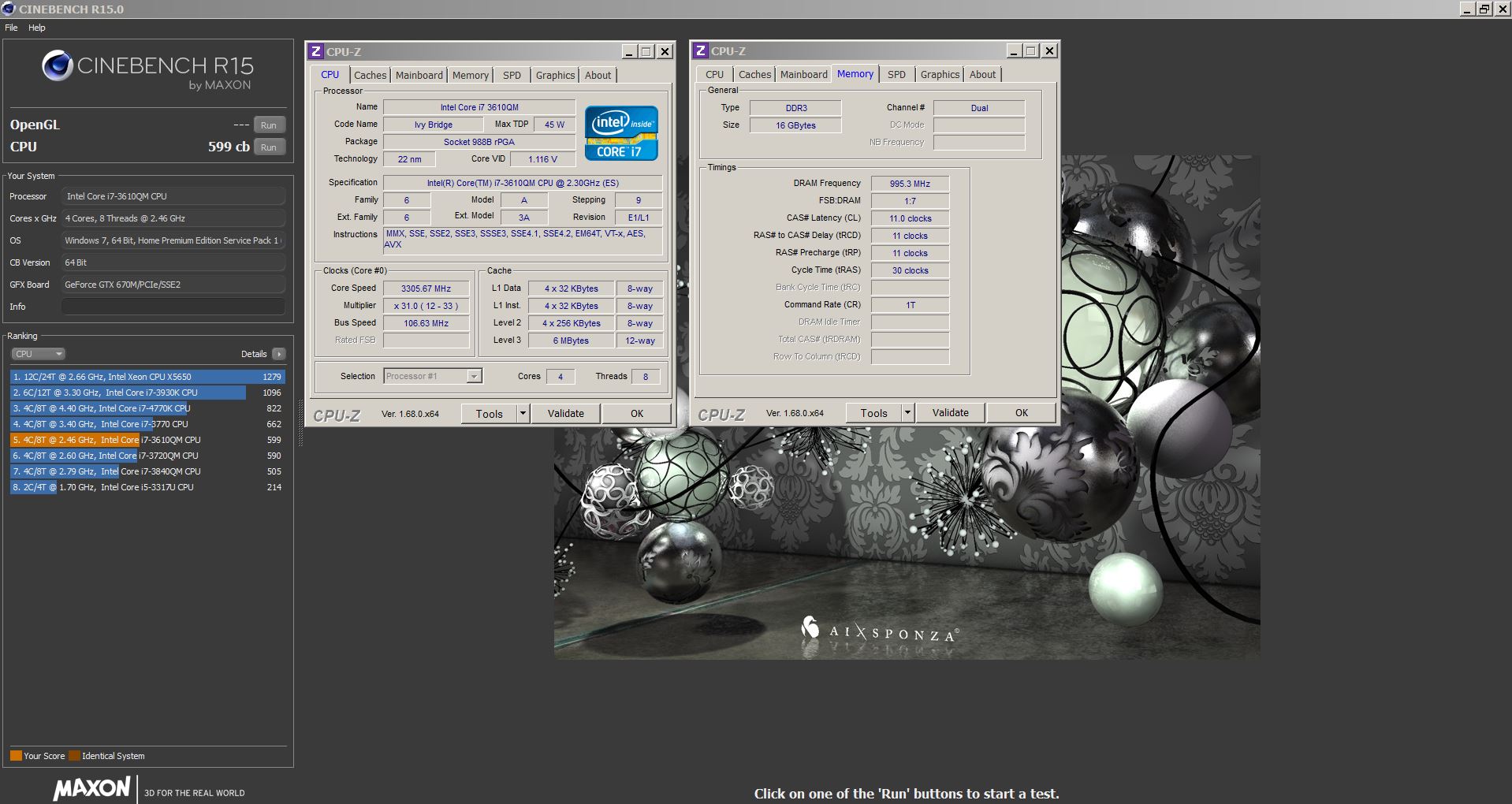Click the Cinebench icon in main title bar
Image resolution: width=1512 pixels, height=804 pixels.
8,9
